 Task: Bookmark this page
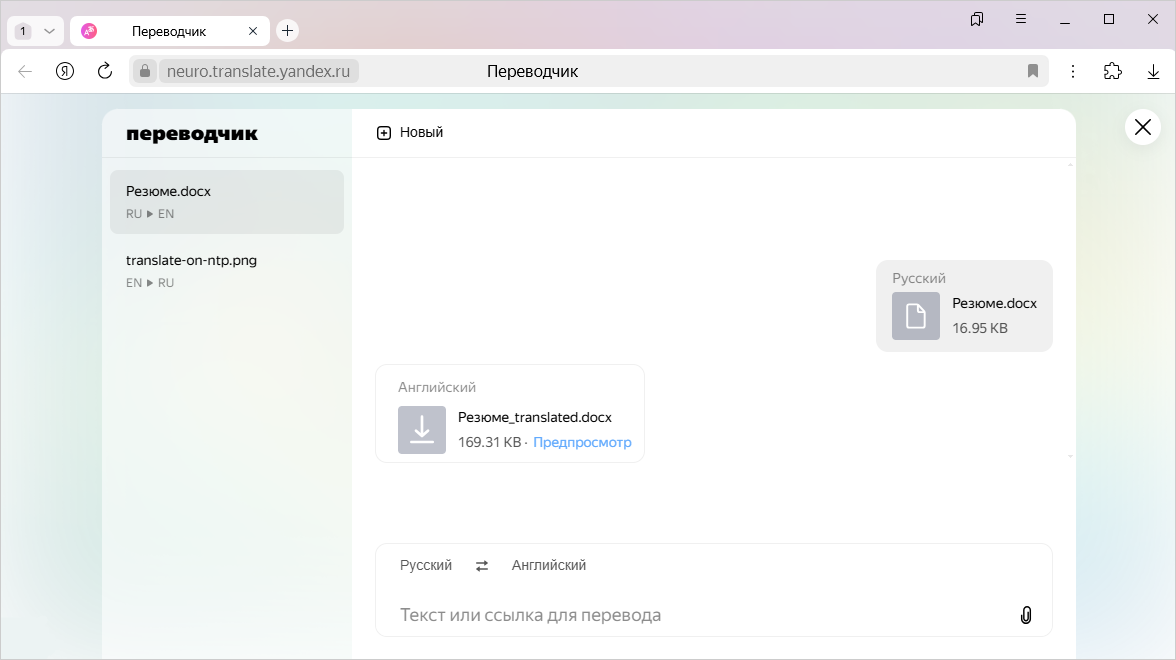(x=1033, y=71)
